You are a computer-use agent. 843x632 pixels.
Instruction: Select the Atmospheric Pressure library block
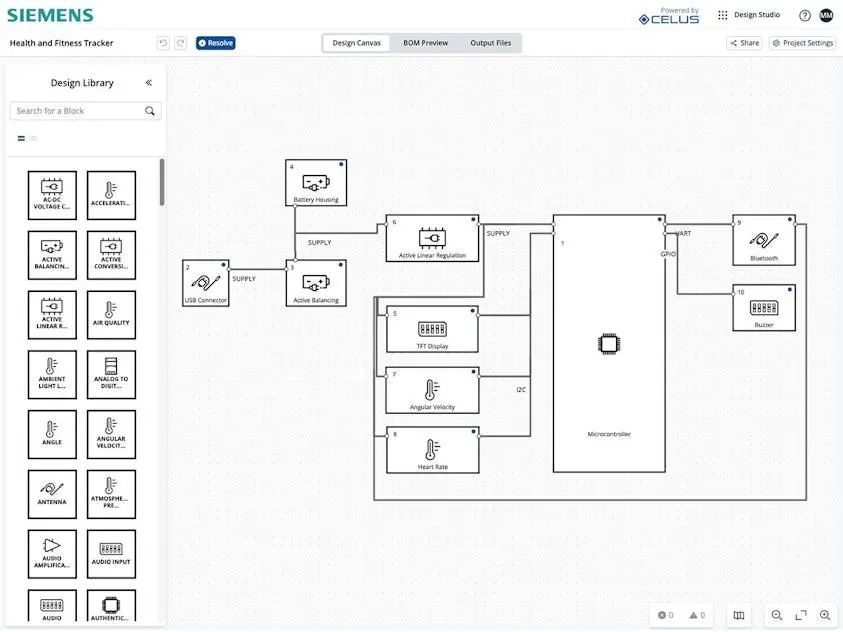click(x=111, y=494)
